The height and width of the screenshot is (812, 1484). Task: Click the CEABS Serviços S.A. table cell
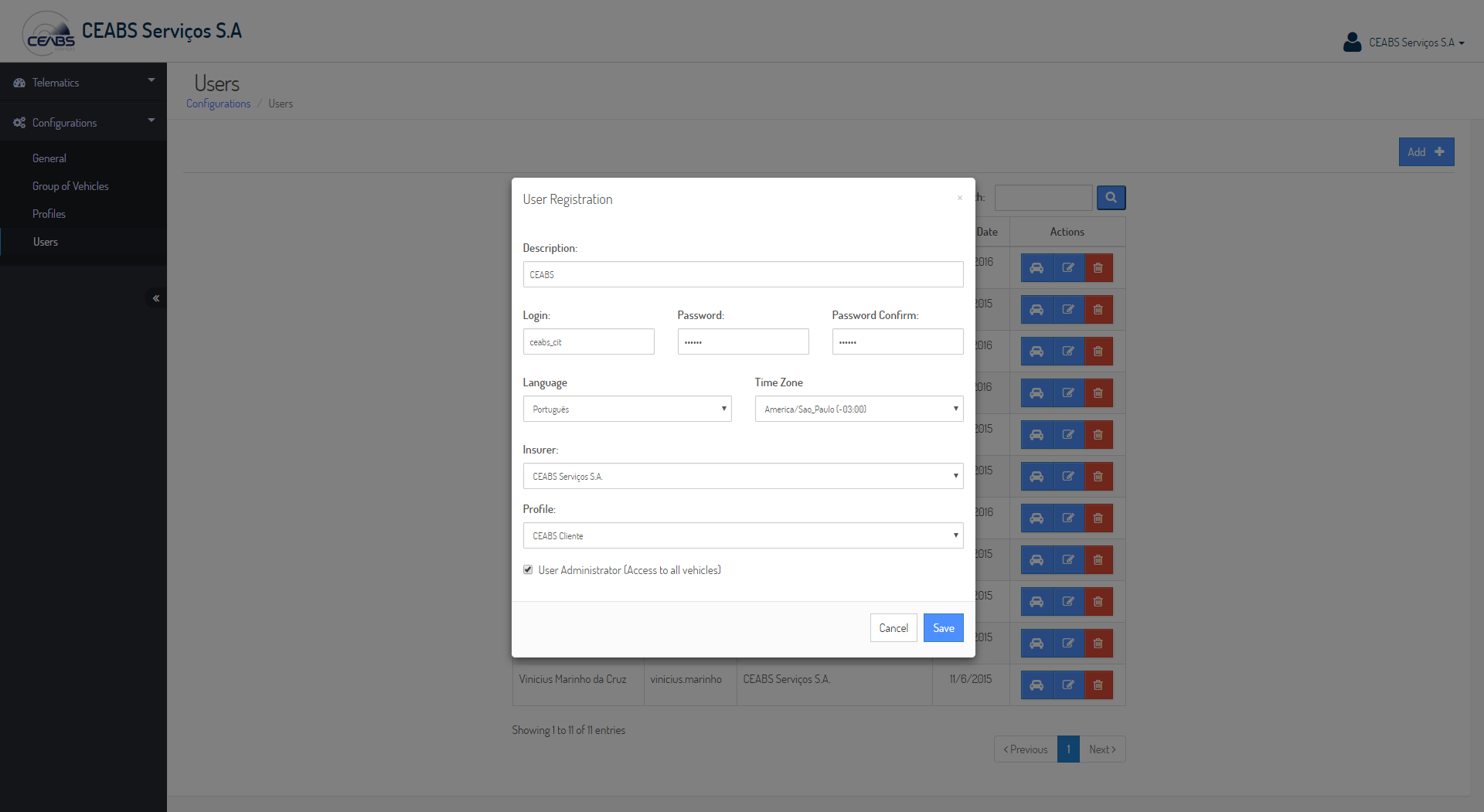[786, 679]
